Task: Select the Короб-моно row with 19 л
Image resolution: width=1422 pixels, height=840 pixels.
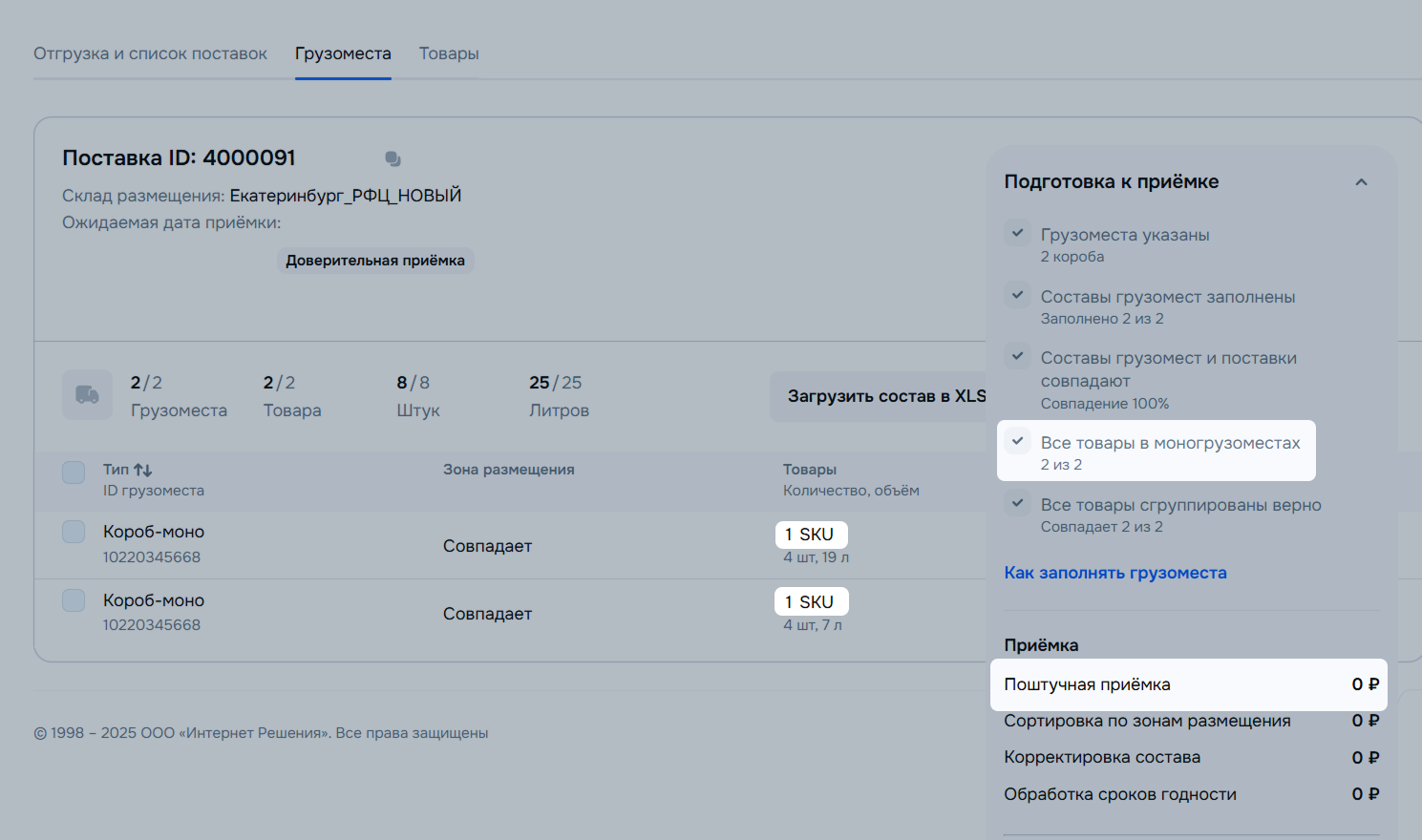Action: tap(74, 532)
